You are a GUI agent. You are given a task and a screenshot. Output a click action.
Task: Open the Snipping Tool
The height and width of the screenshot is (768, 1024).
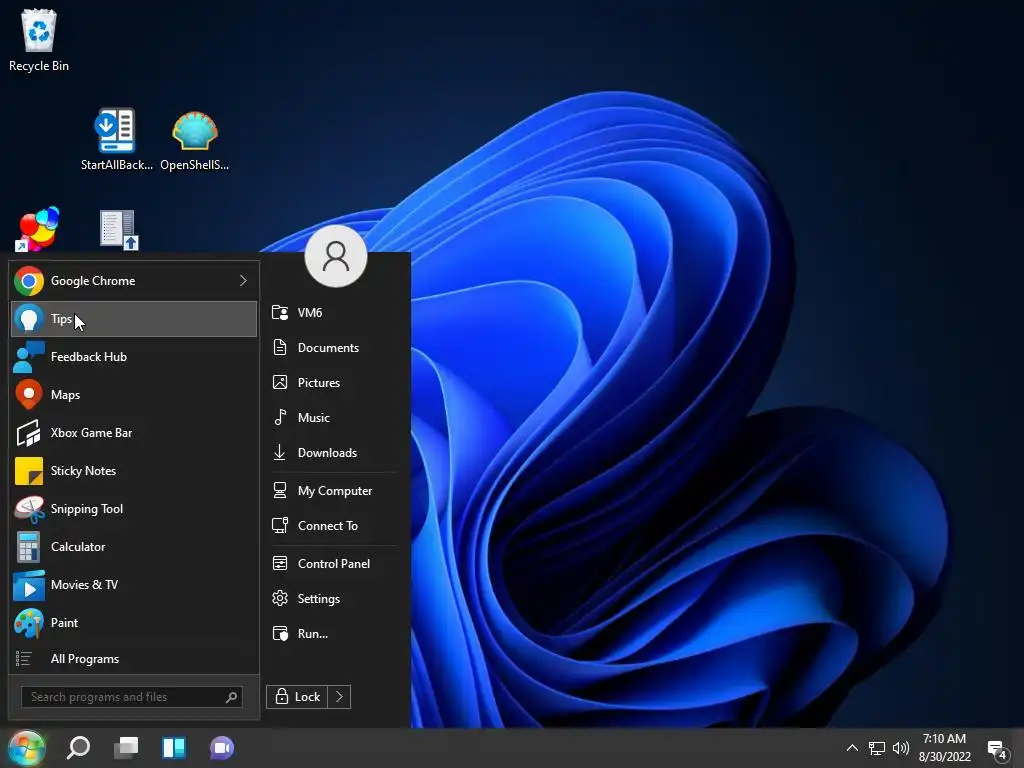pyautogui.click(x=134, y=509)
